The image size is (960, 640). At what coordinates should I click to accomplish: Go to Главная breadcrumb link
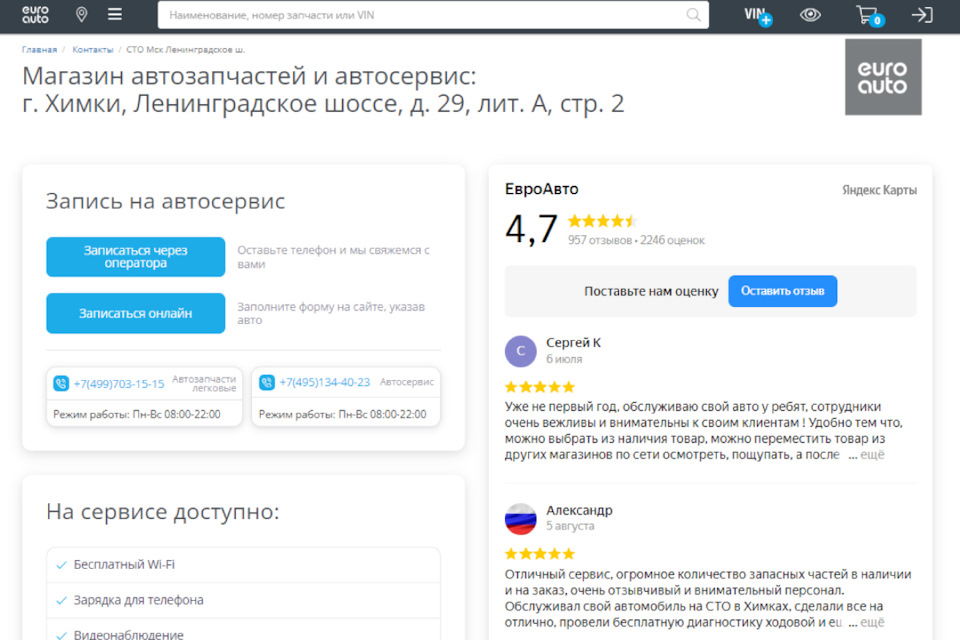point(39,50)
